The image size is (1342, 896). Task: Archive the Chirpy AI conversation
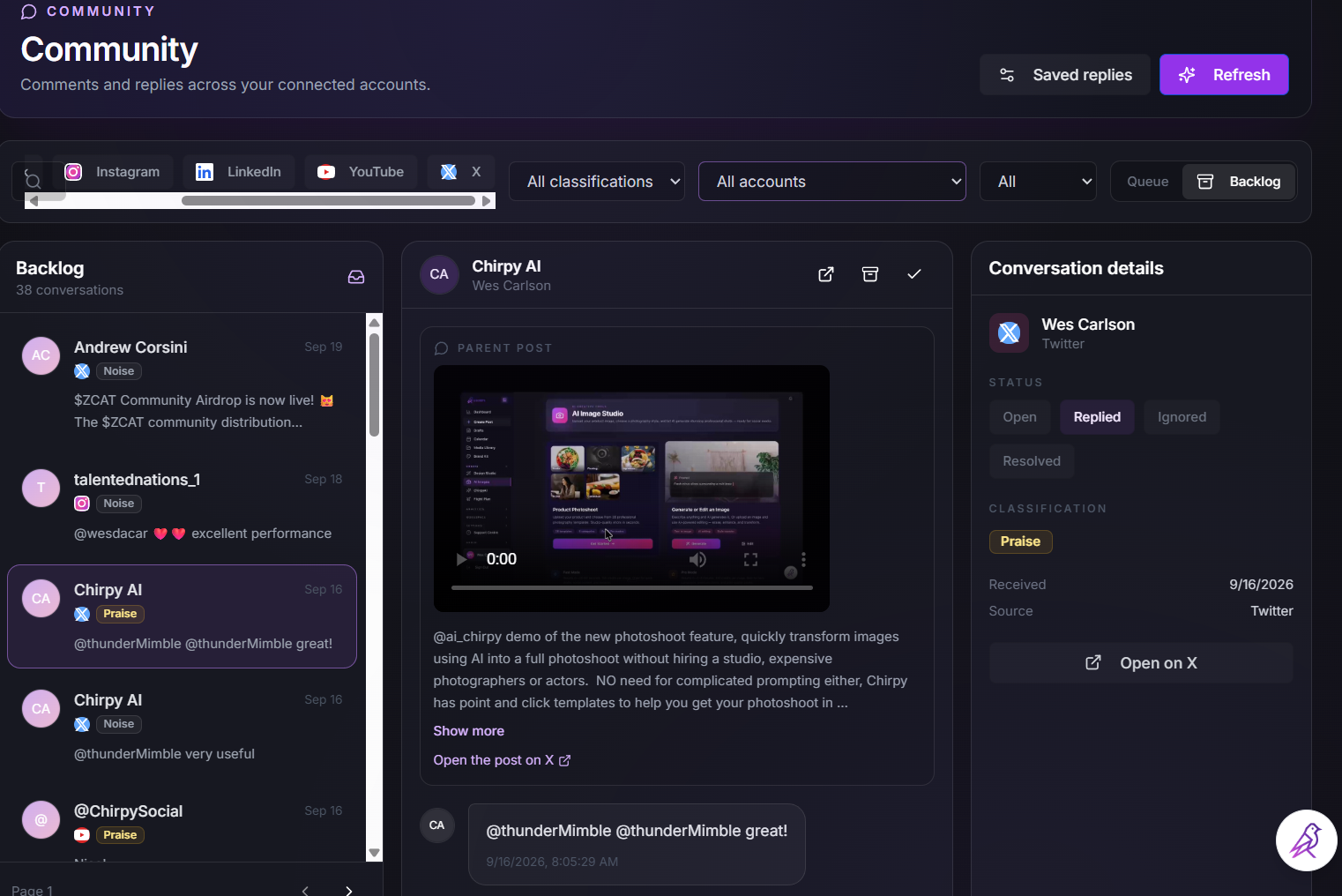pos(870,274)
